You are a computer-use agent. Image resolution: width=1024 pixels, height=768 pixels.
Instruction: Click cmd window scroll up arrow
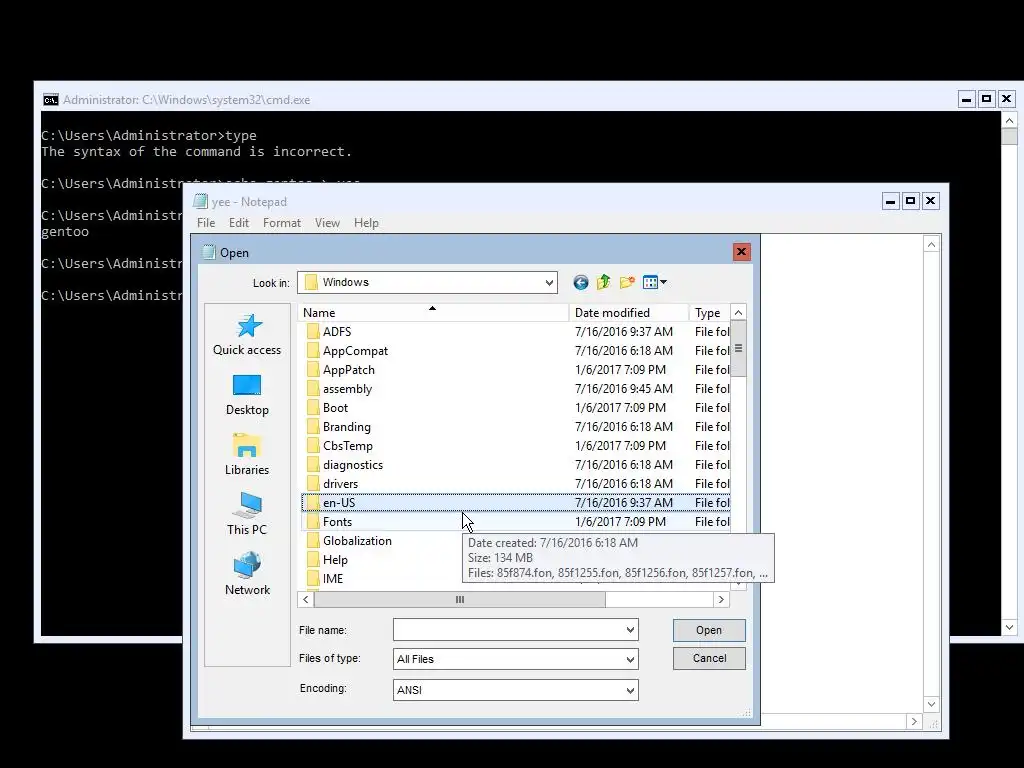[x=1010, y=121]
